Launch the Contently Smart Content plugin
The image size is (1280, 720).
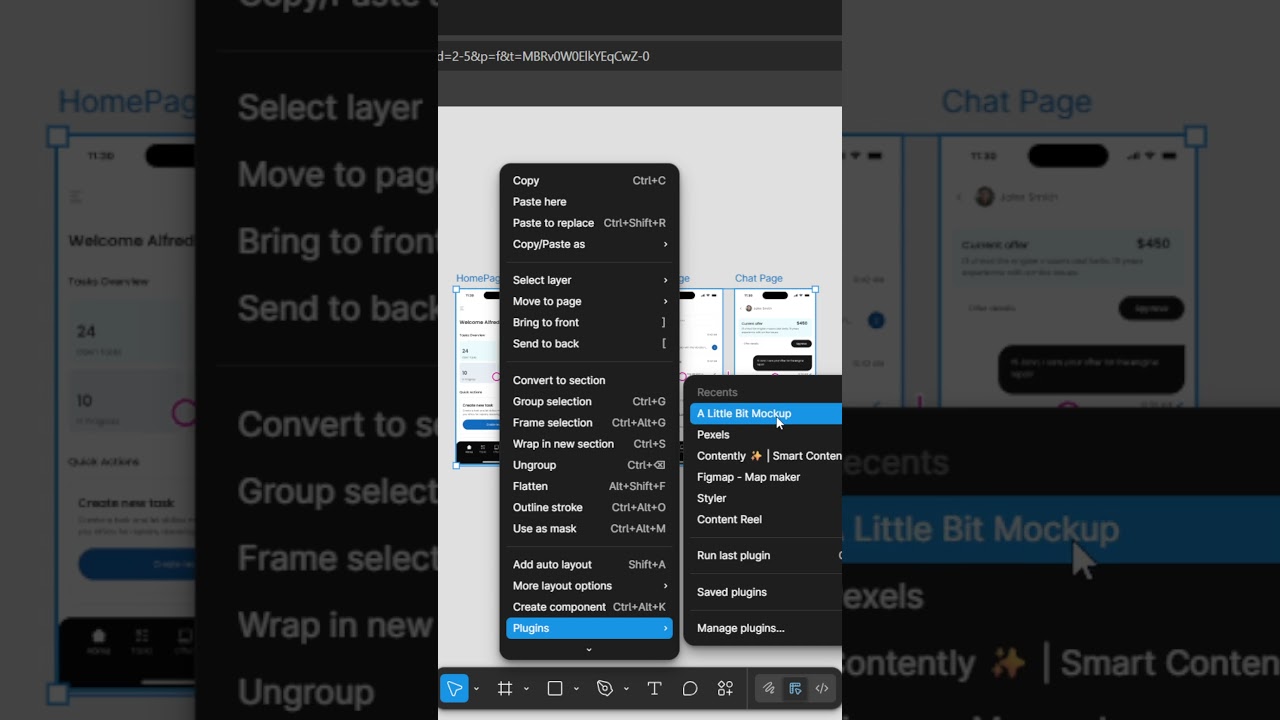pyautogui.click(x=766, y=456)
